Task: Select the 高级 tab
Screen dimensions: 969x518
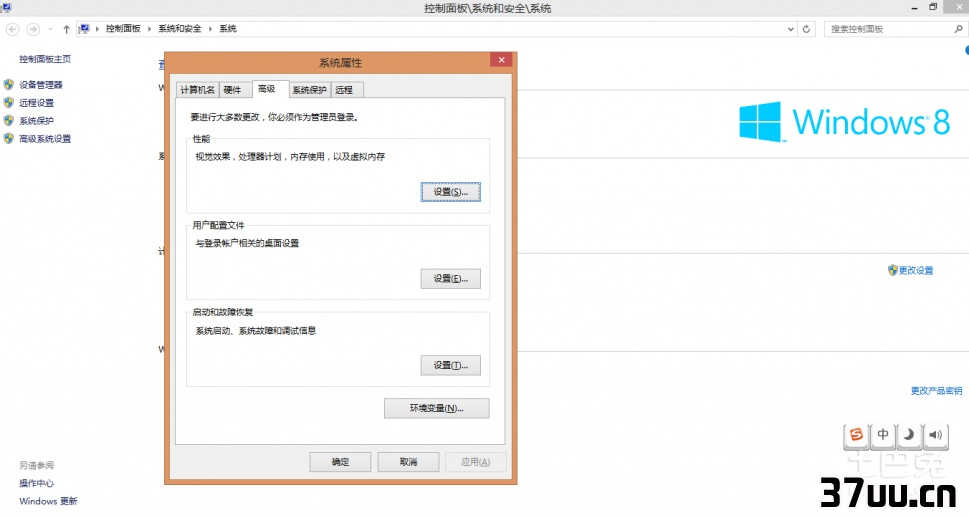Action: click(270, 89)
